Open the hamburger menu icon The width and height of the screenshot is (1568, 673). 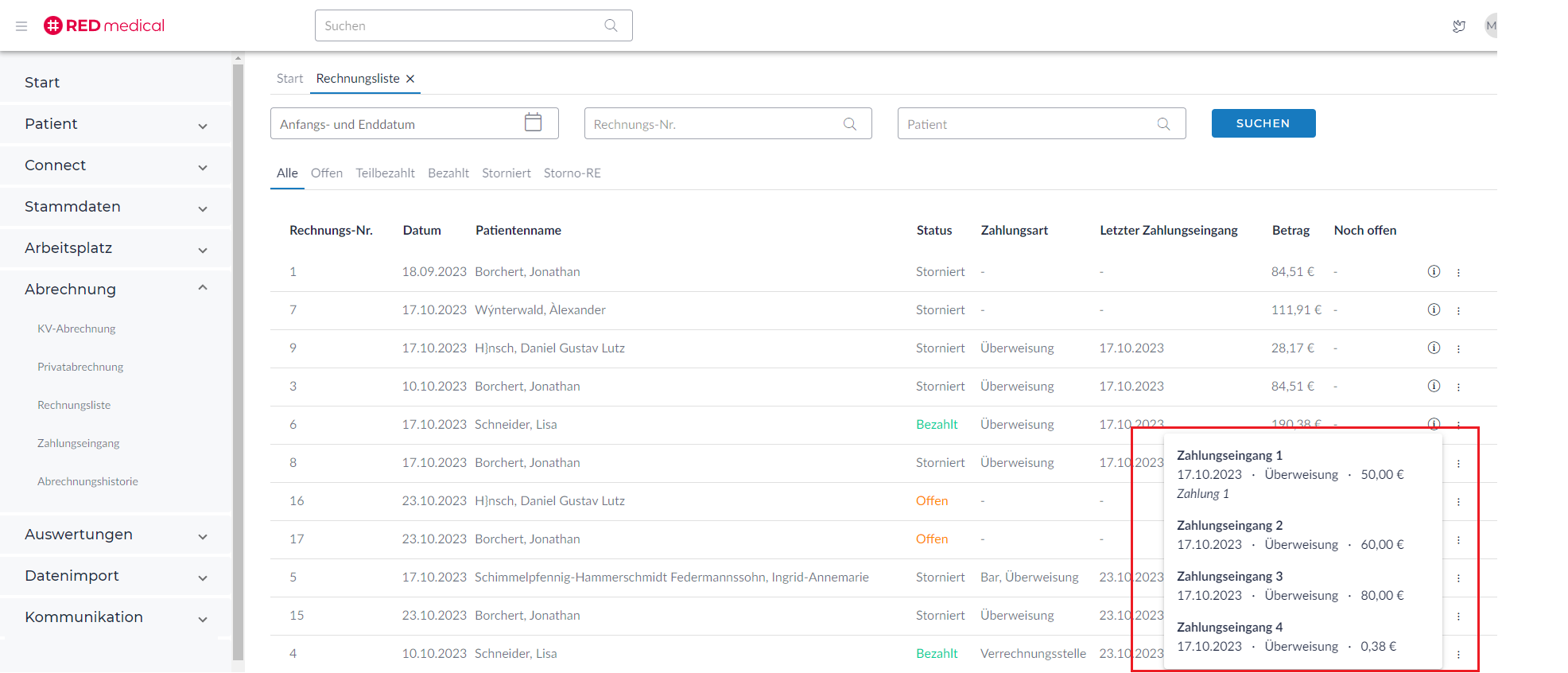[21, 26]
